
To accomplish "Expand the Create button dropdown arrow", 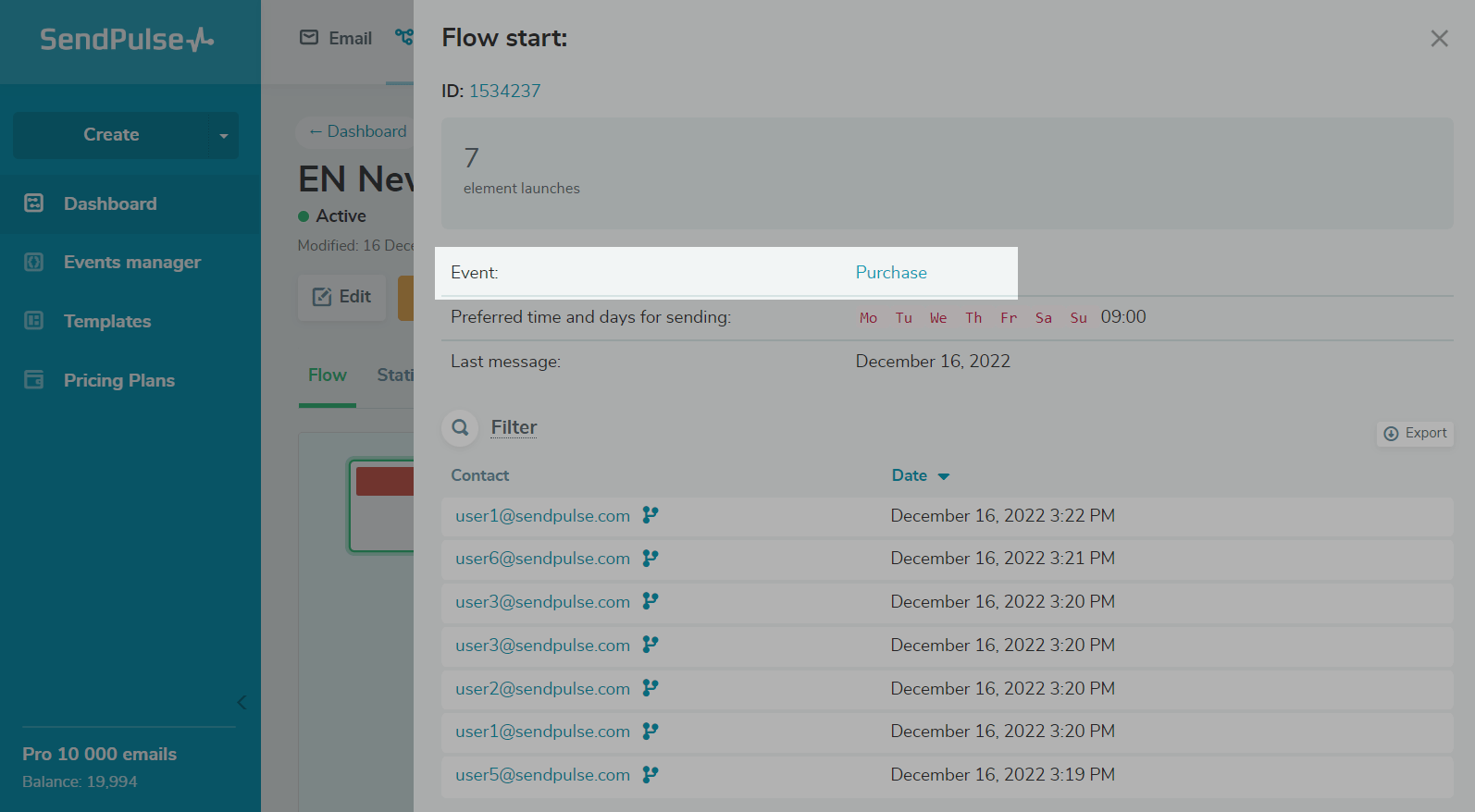I will click(223, 136).
